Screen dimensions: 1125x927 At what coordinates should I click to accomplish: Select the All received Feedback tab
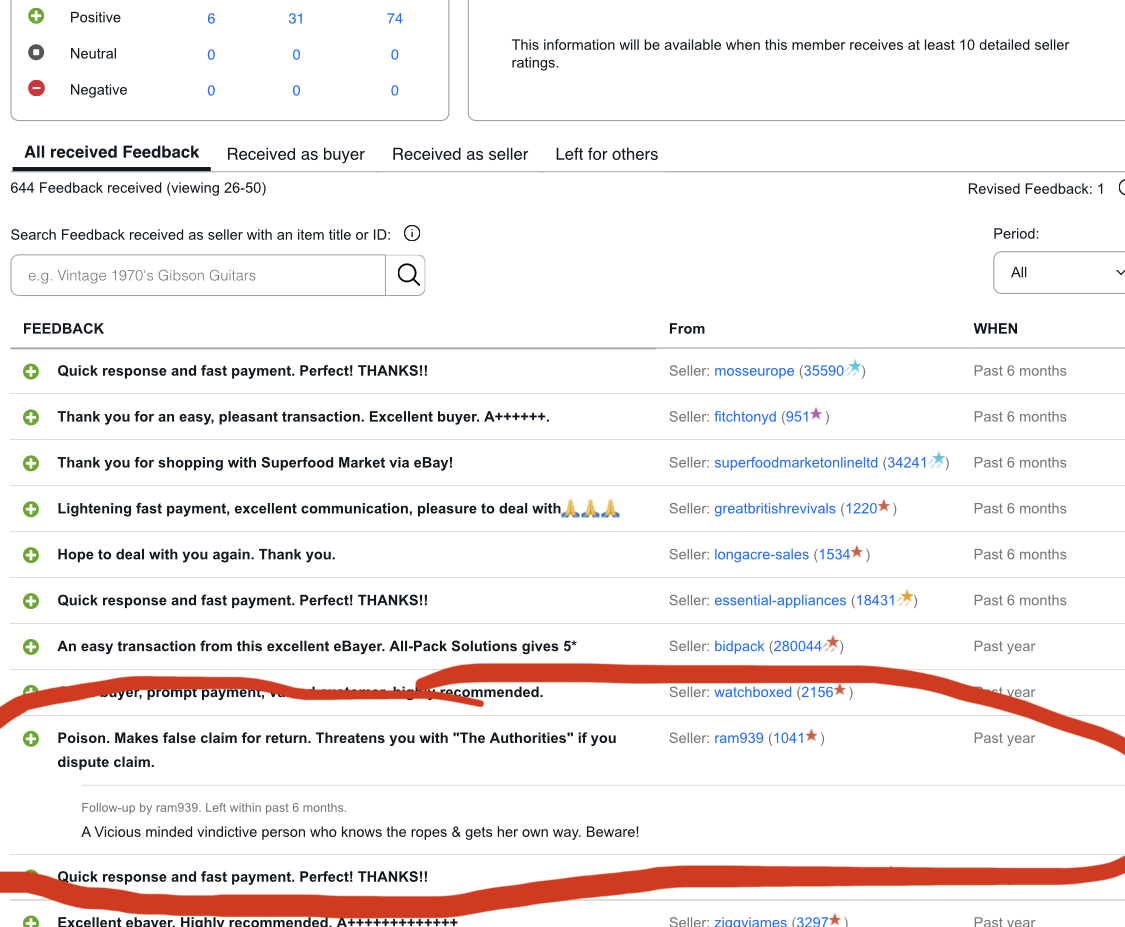[112, 153]
